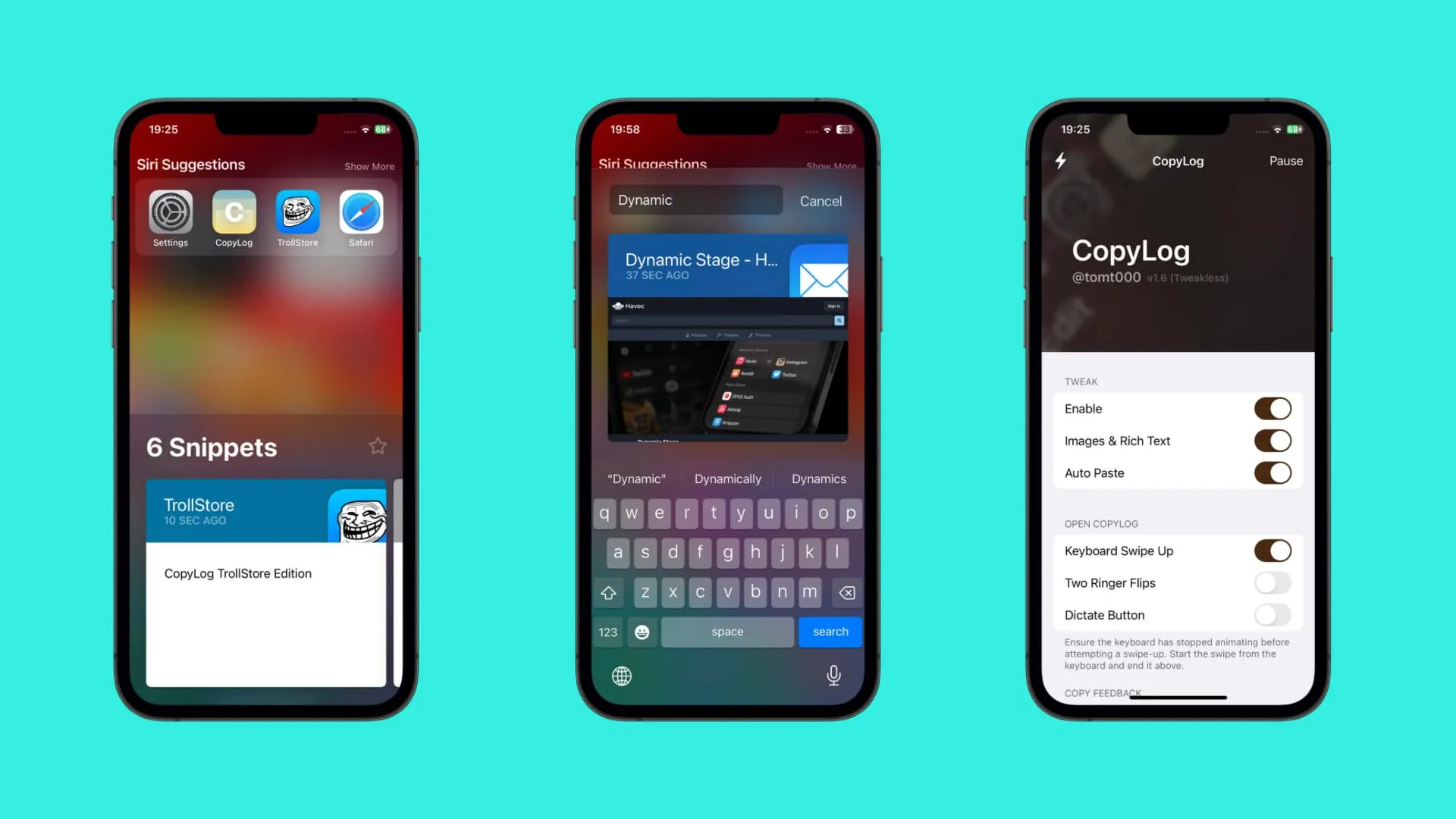Screen dimensions: 1456x819
Task: Tap the TrollStore troll face icon
Action: pyautogui.click(x=297, y=211)
